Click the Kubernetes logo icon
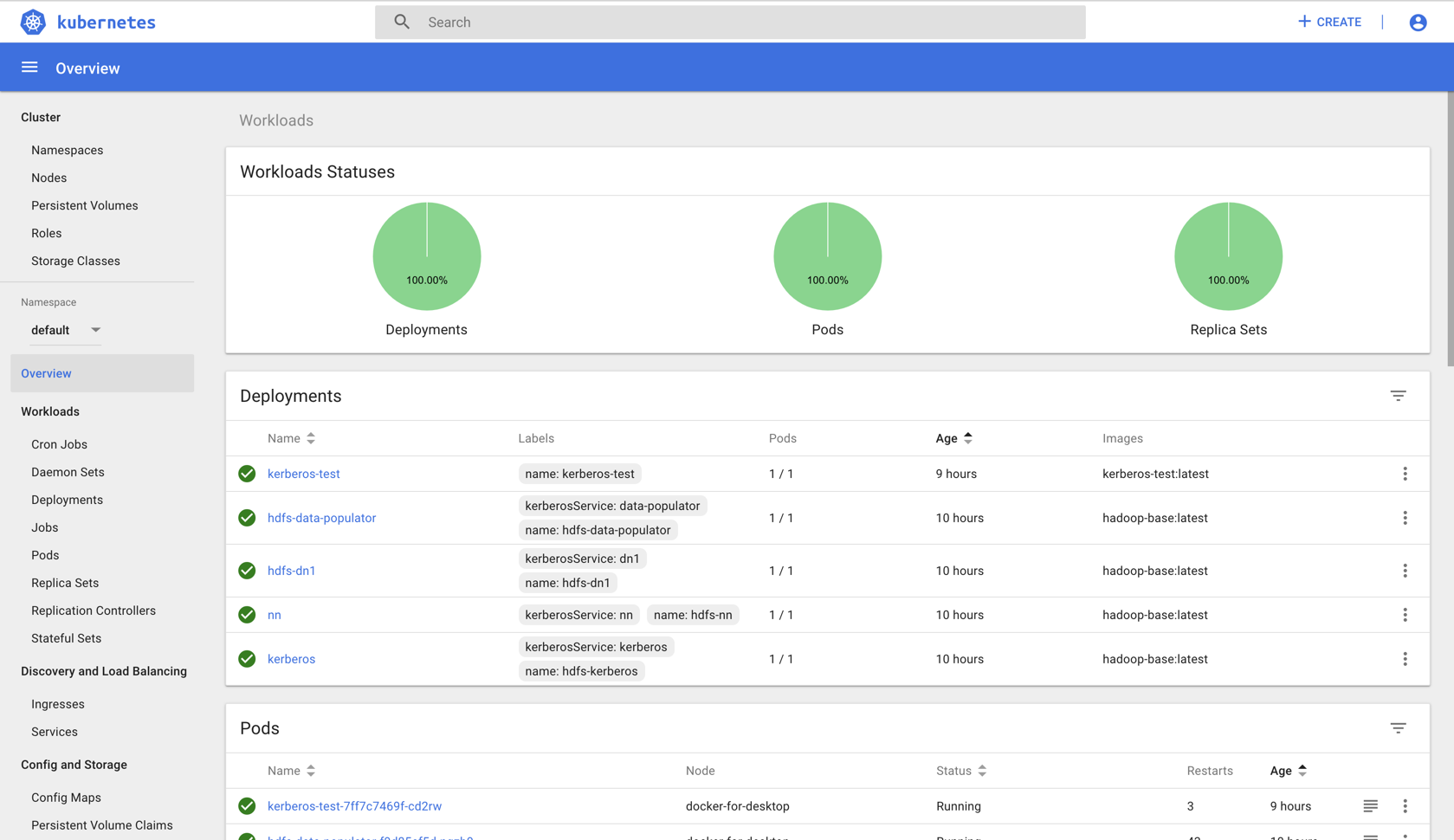The image size is (1454, 840). (x=33, y=22)
